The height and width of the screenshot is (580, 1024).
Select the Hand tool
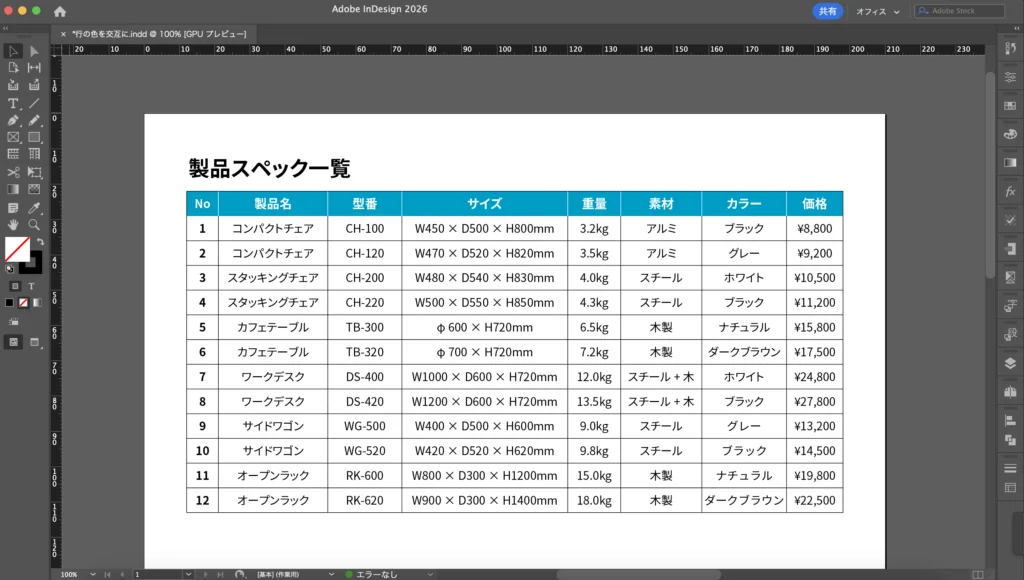(x=13, y=224)
